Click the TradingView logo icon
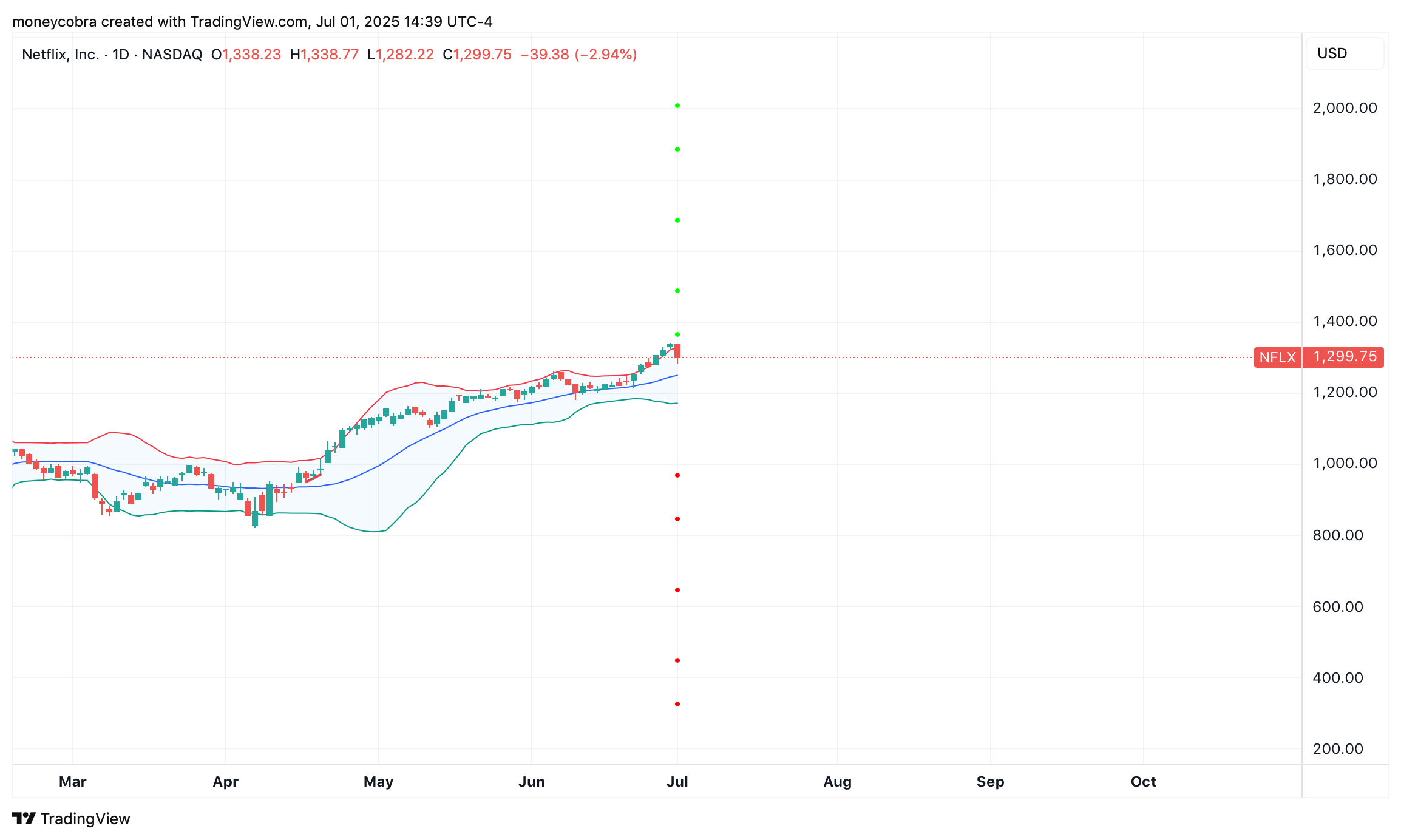The width and height of the screenshot is (1401, 840). click(x=24, y=819)
